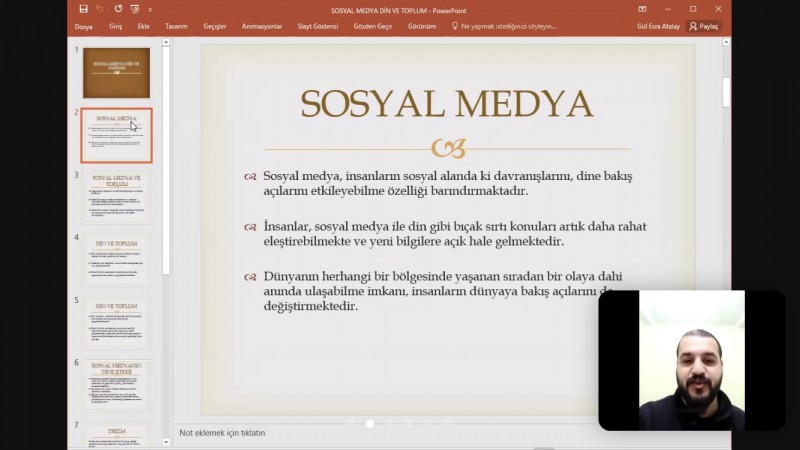800x450 pixels.
Task: Click the Redo/Repeat icon
Action: coord(118,9)
